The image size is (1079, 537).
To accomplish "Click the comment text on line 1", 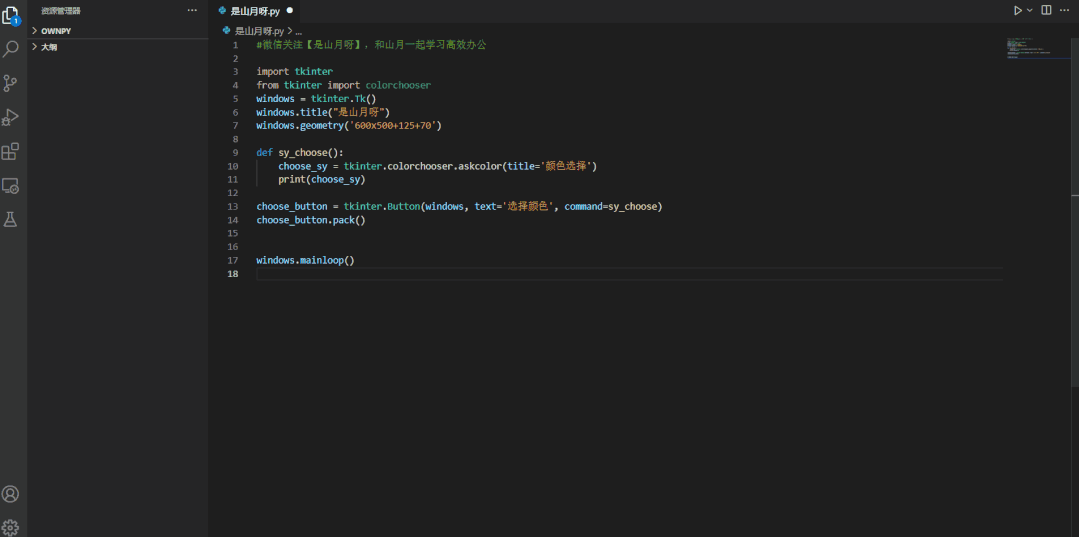I will point(372,45).
